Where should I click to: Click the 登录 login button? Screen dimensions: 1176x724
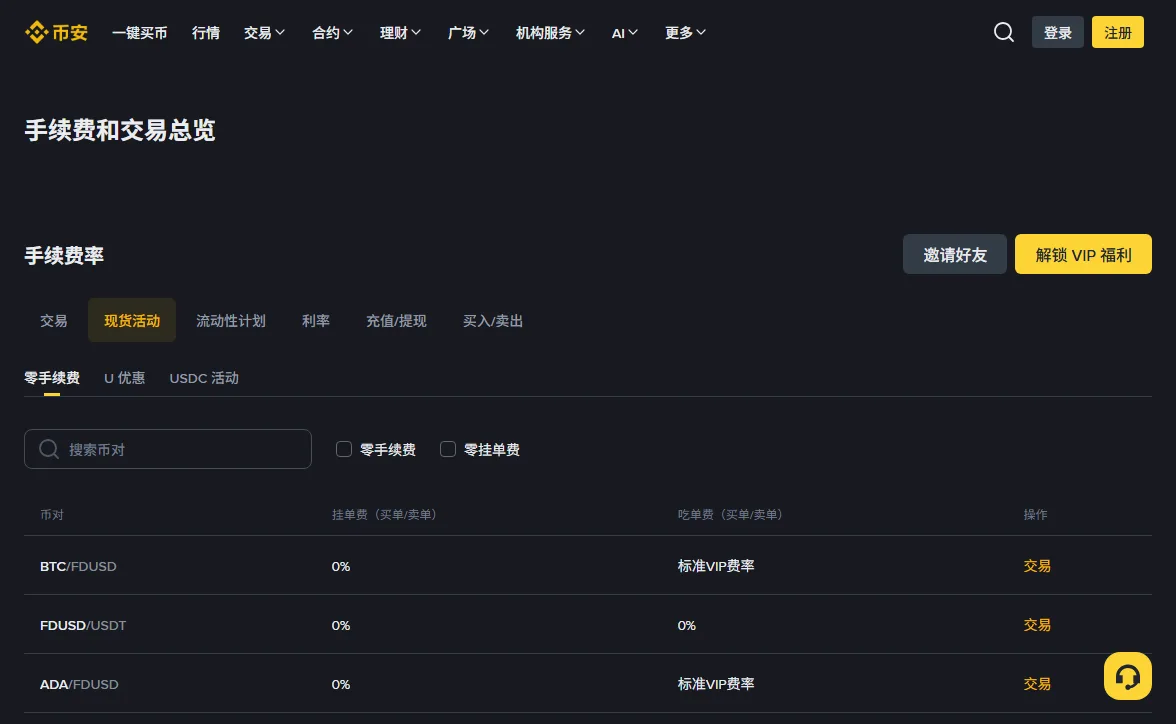pos(1058,32)
